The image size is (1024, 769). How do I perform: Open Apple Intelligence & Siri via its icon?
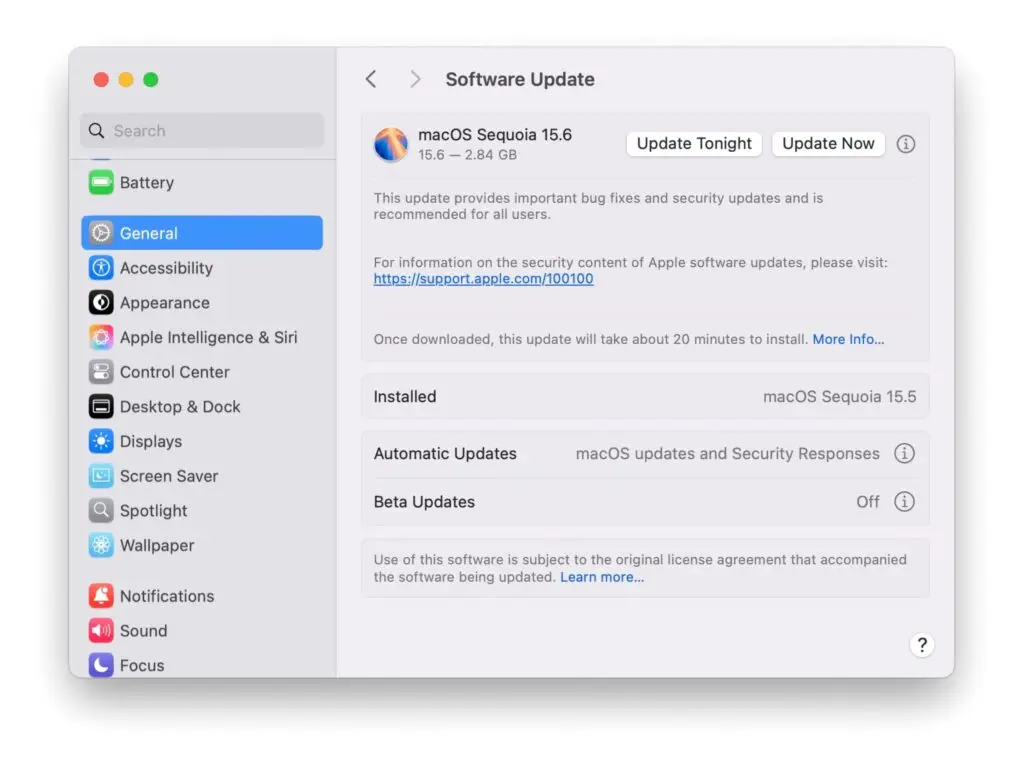point(101,337)
